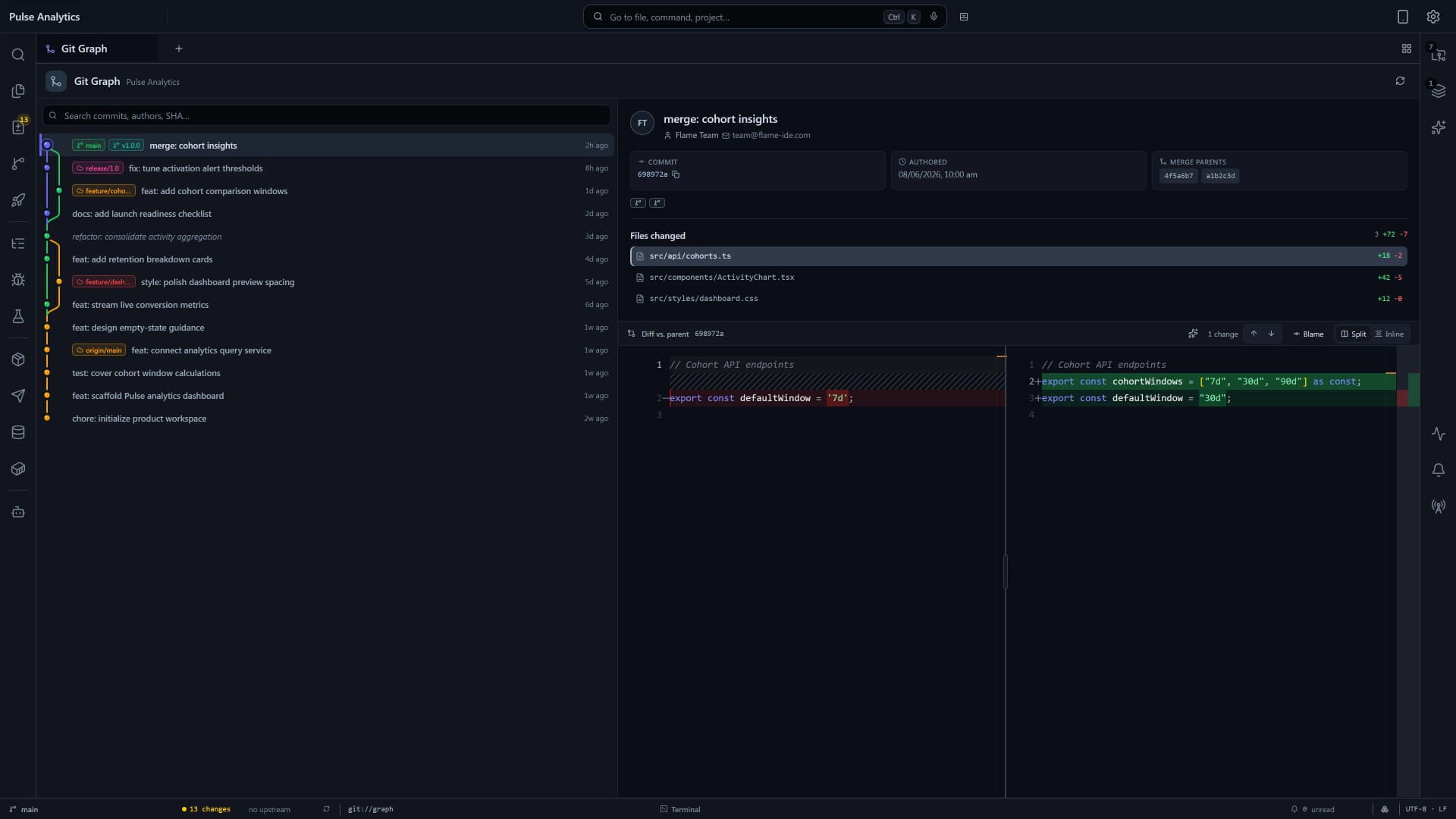Open src/styles/dashboard.css in files changed
The width and height of the screenshot is (1456, 819).
[x=1018, y=298]
